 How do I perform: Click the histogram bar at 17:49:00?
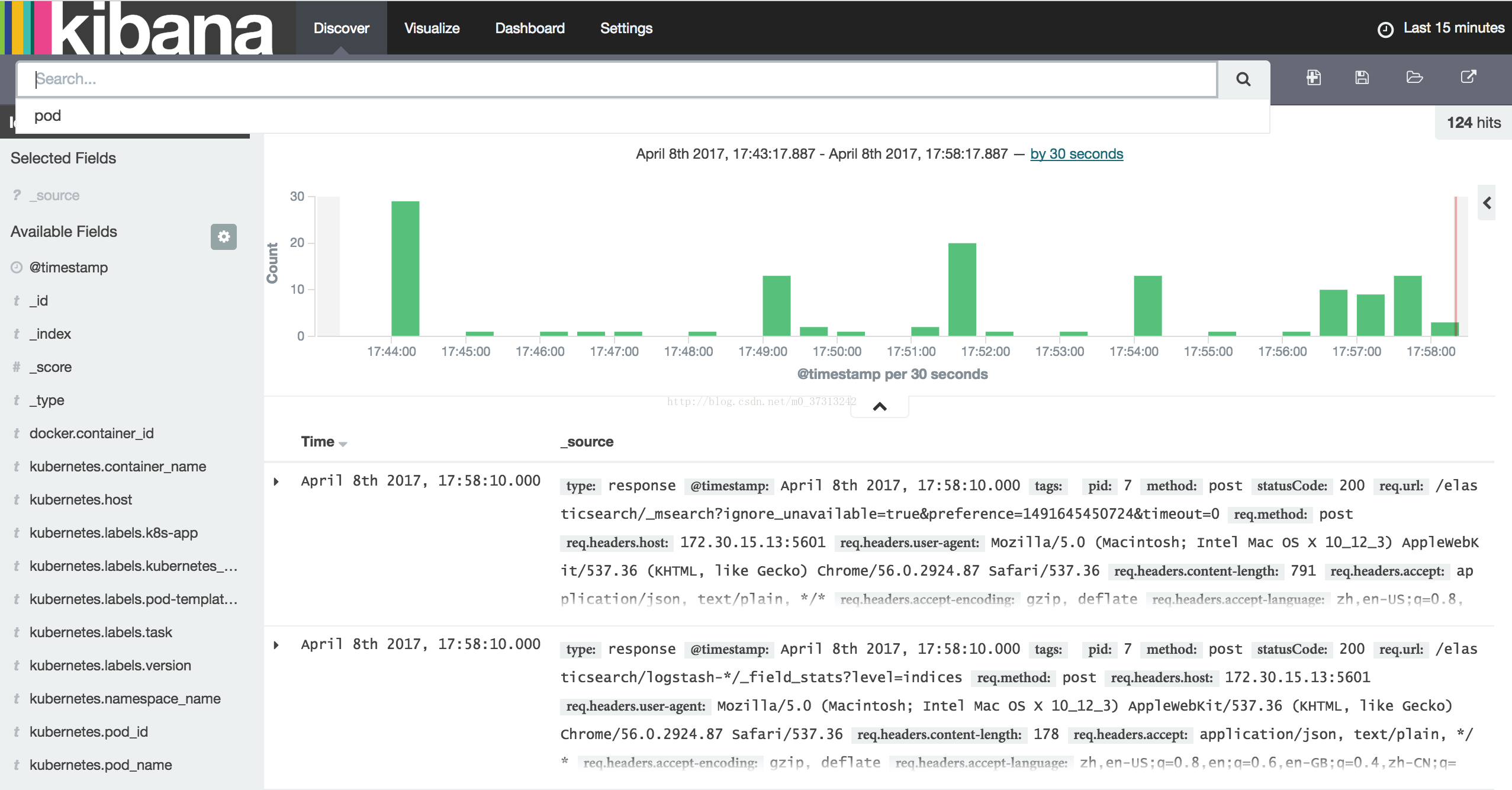(x=777, y=306)
